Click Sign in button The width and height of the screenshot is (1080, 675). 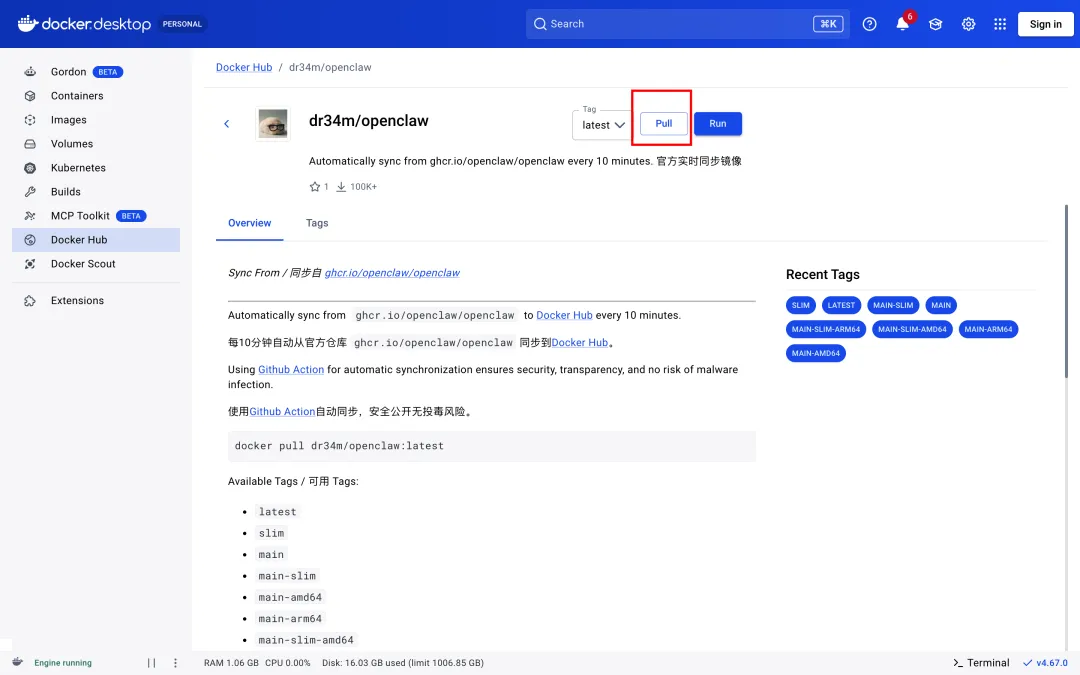(1046, 24)
